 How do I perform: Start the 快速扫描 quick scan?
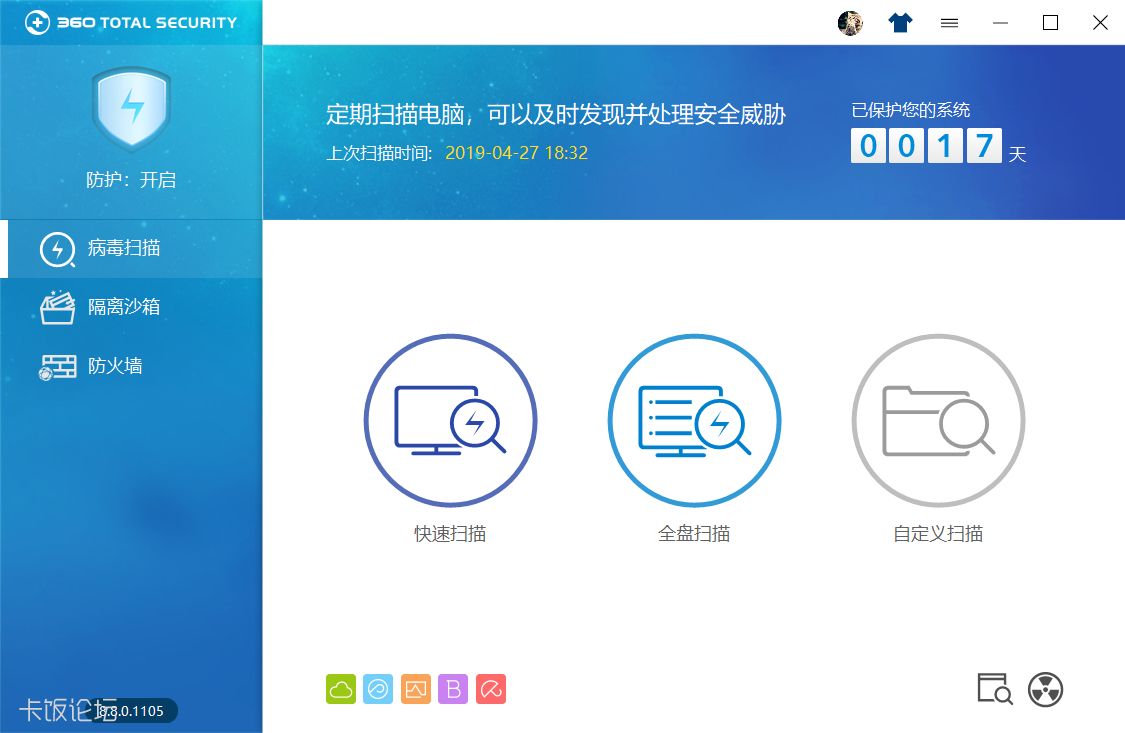pyautogui.click(x=451, y=420)
